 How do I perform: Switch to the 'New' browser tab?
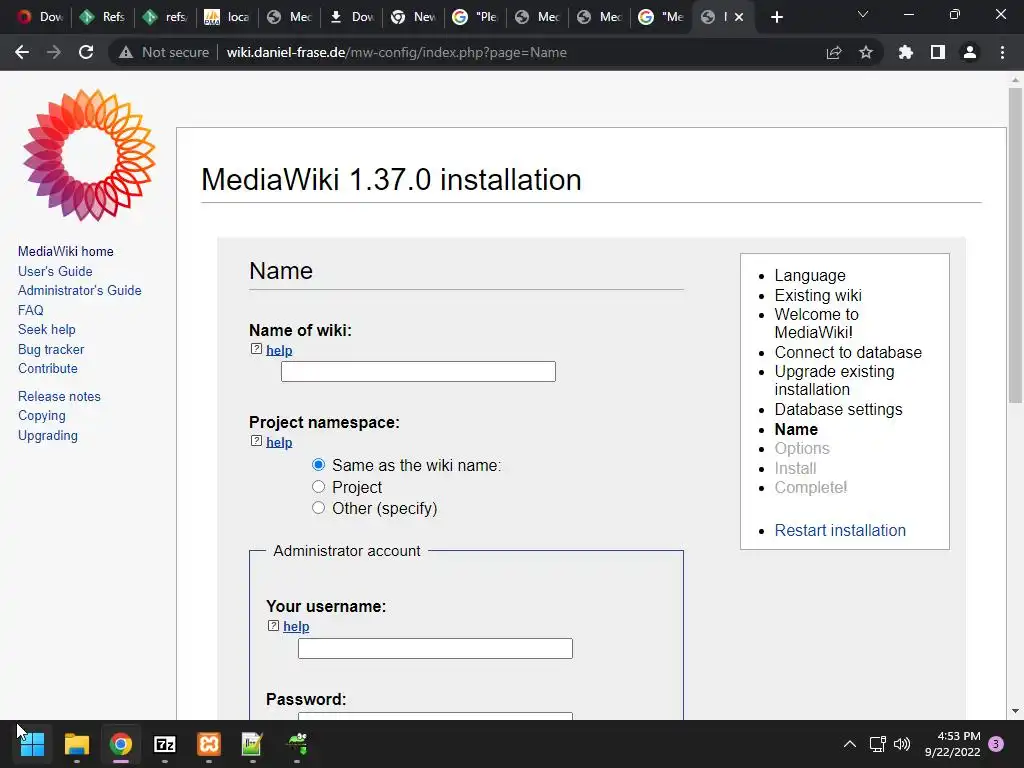(x=413, y=17)
